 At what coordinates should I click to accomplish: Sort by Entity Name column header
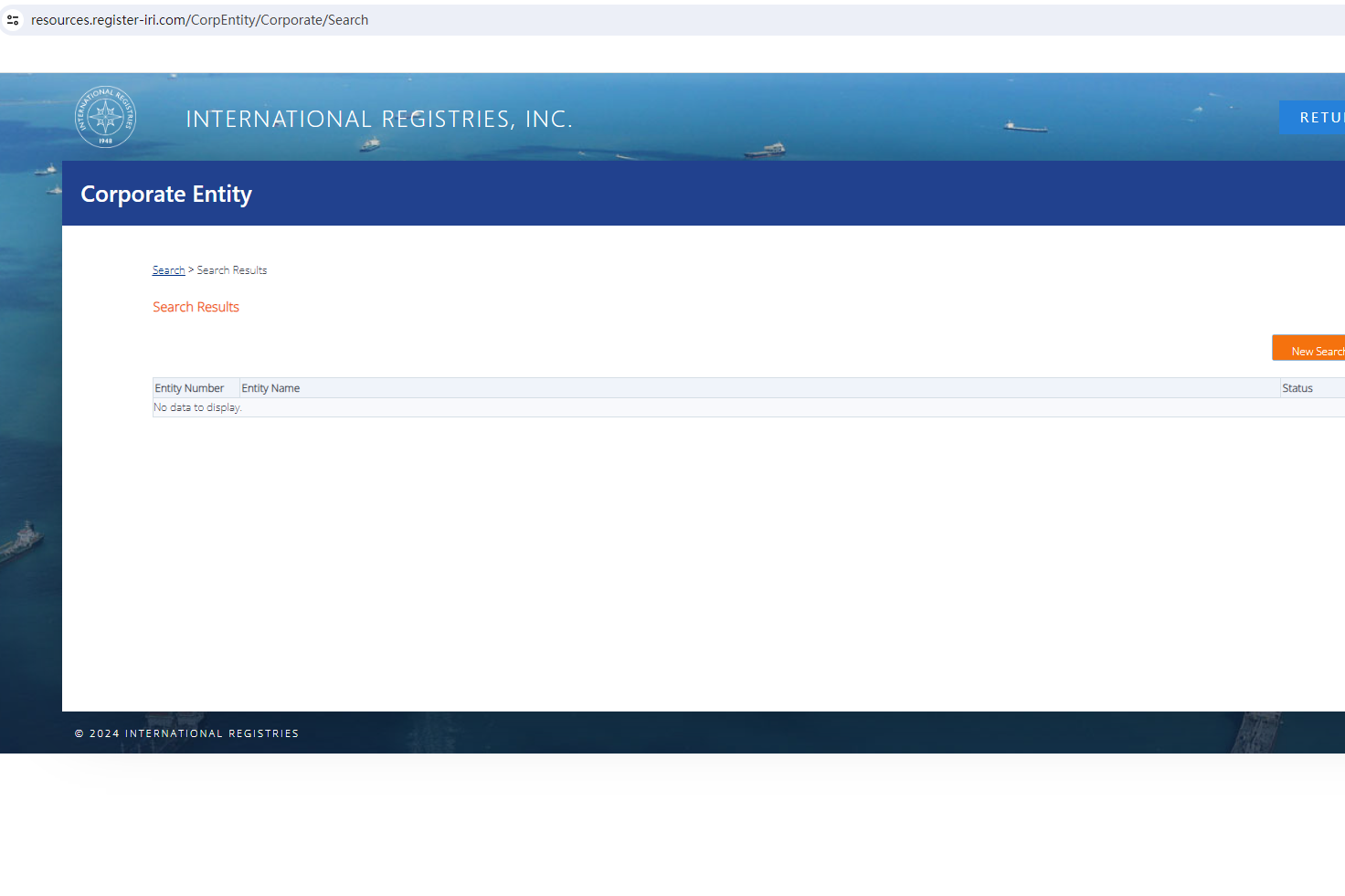click(759, 388)
